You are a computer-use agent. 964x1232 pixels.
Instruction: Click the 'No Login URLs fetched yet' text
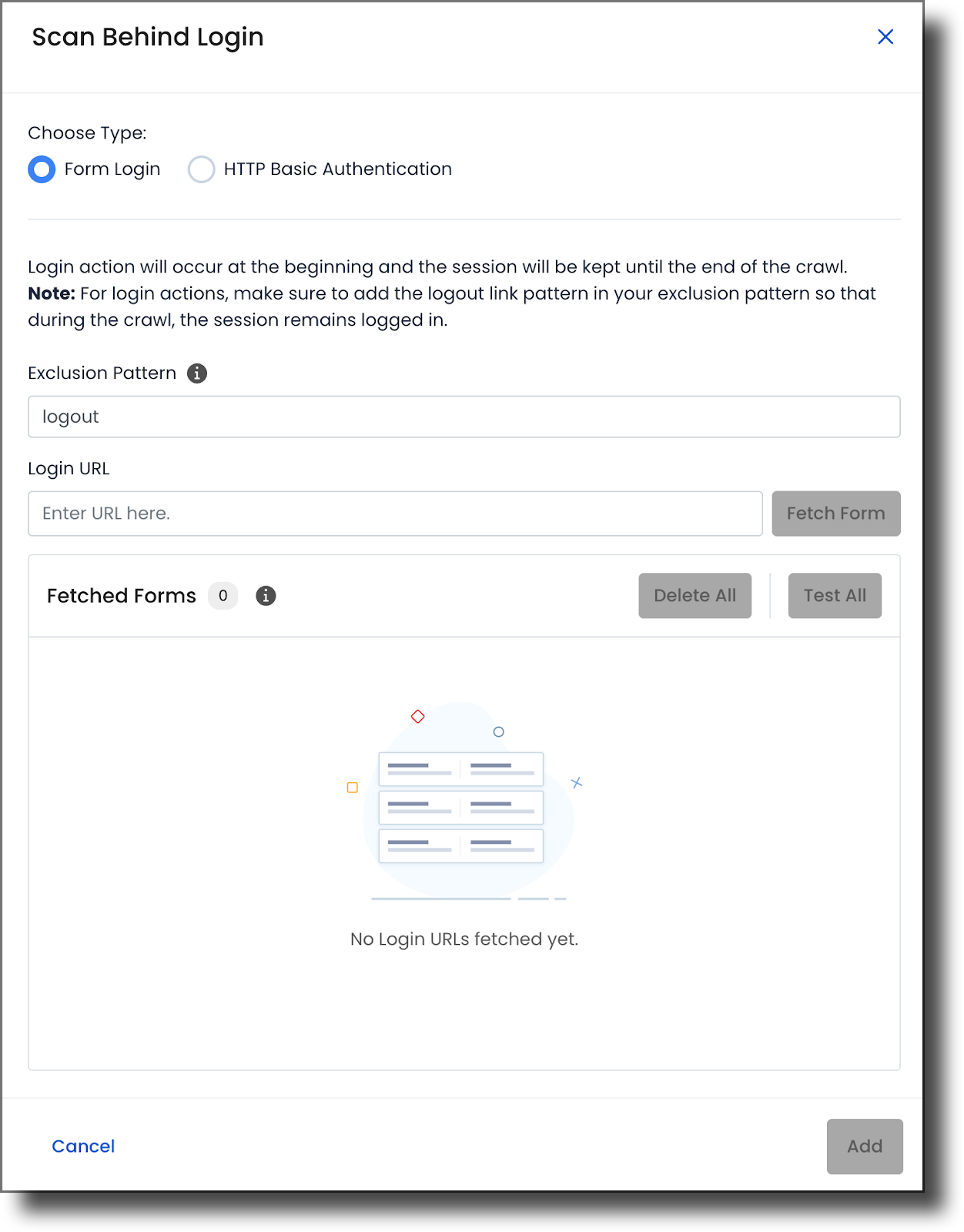coord(464,939)
